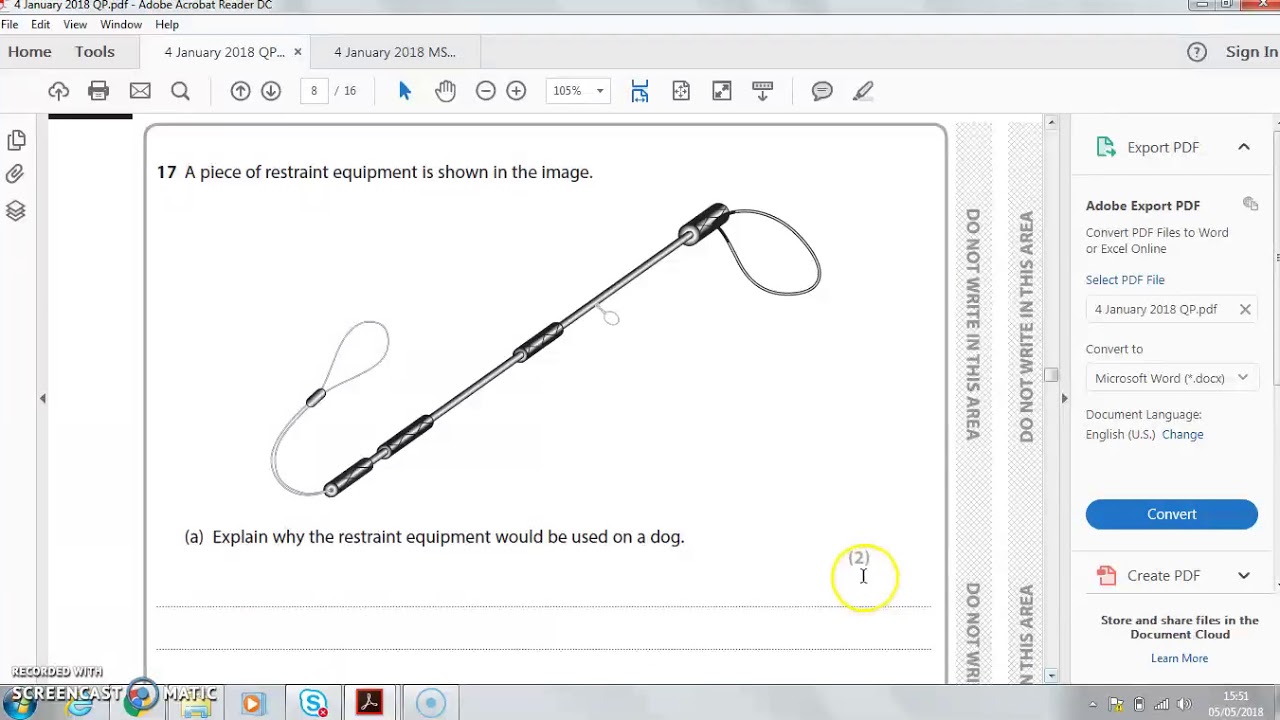Show hidden system tray icons

point(1093,704)
